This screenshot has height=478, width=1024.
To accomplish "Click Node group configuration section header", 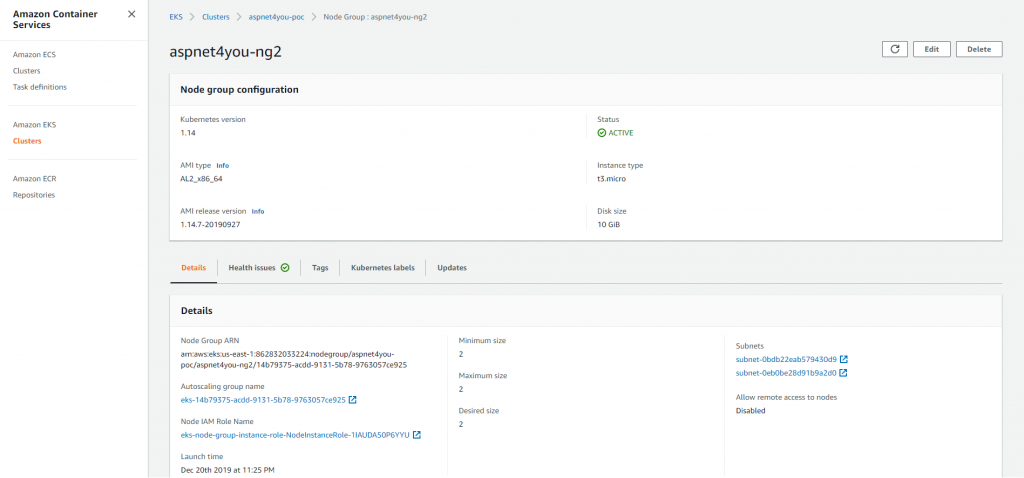I will click(240, 89).
